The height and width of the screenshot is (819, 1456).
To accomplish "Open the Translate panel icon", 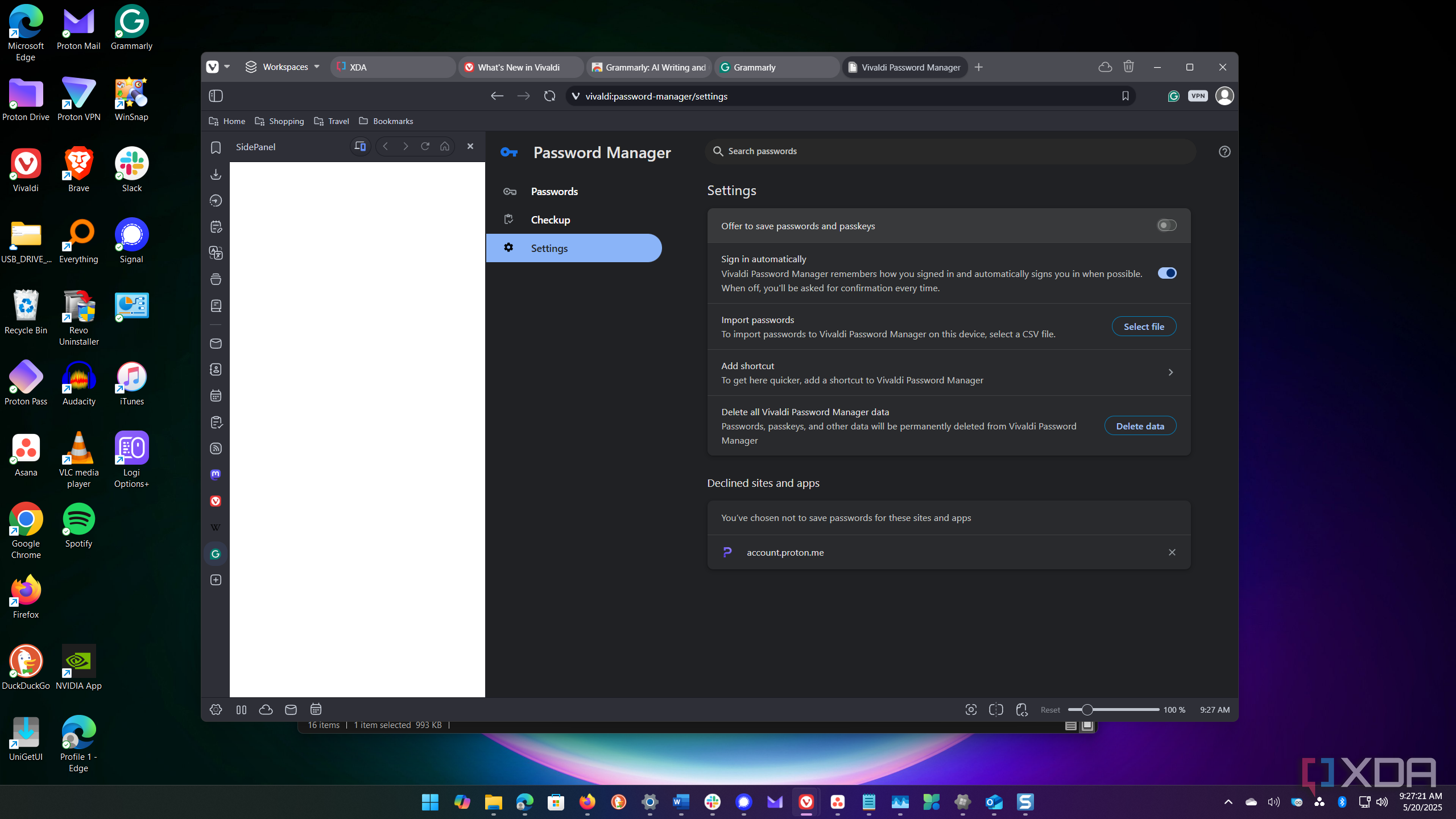I will pos(216,253).
